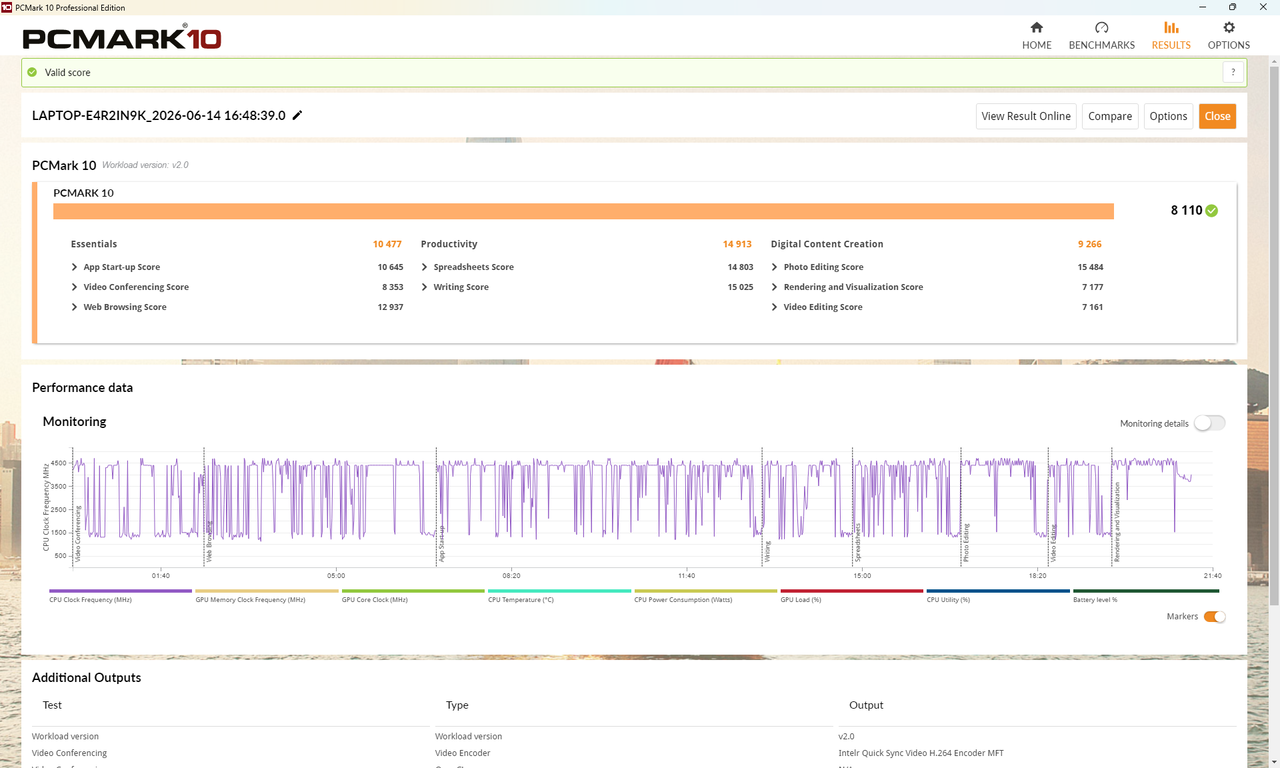Screen dimensions: 1280x768
Task: Click the Video Encoder type cell
Action: (x=463, y=753)
